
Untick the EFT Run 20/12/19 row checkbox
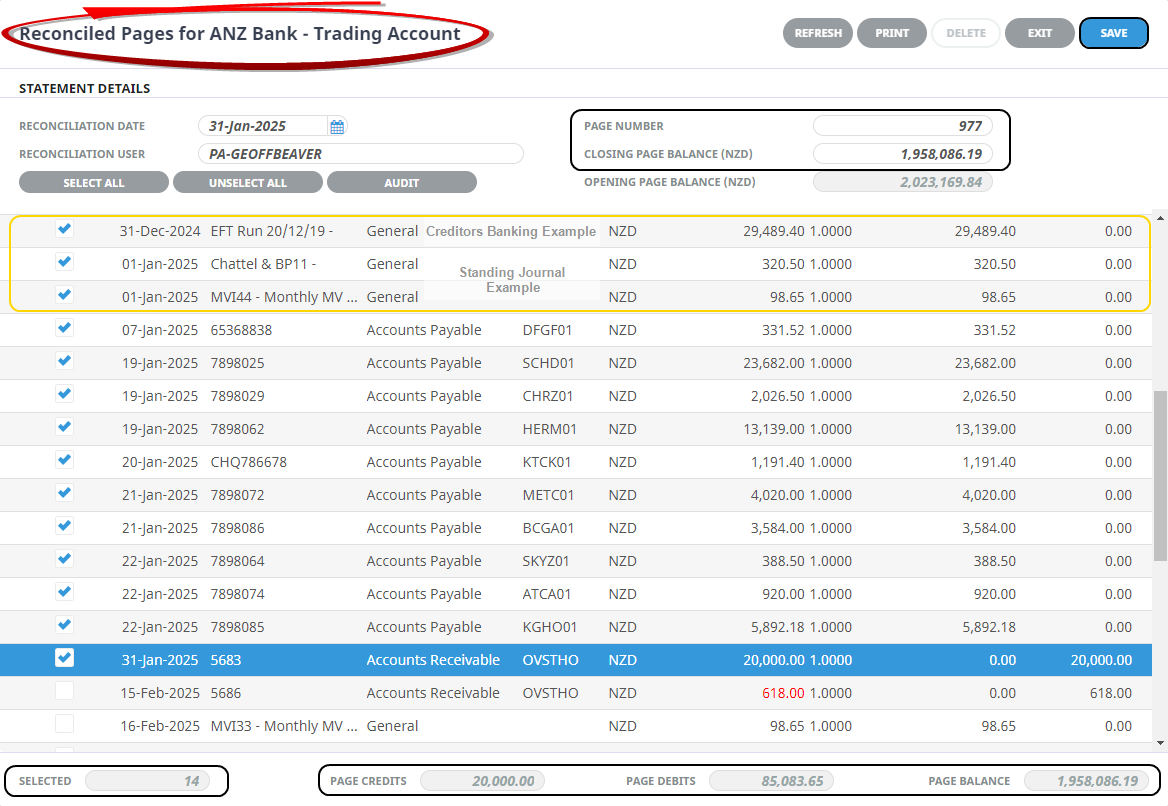pyautogui.click(x=64, y=229)
